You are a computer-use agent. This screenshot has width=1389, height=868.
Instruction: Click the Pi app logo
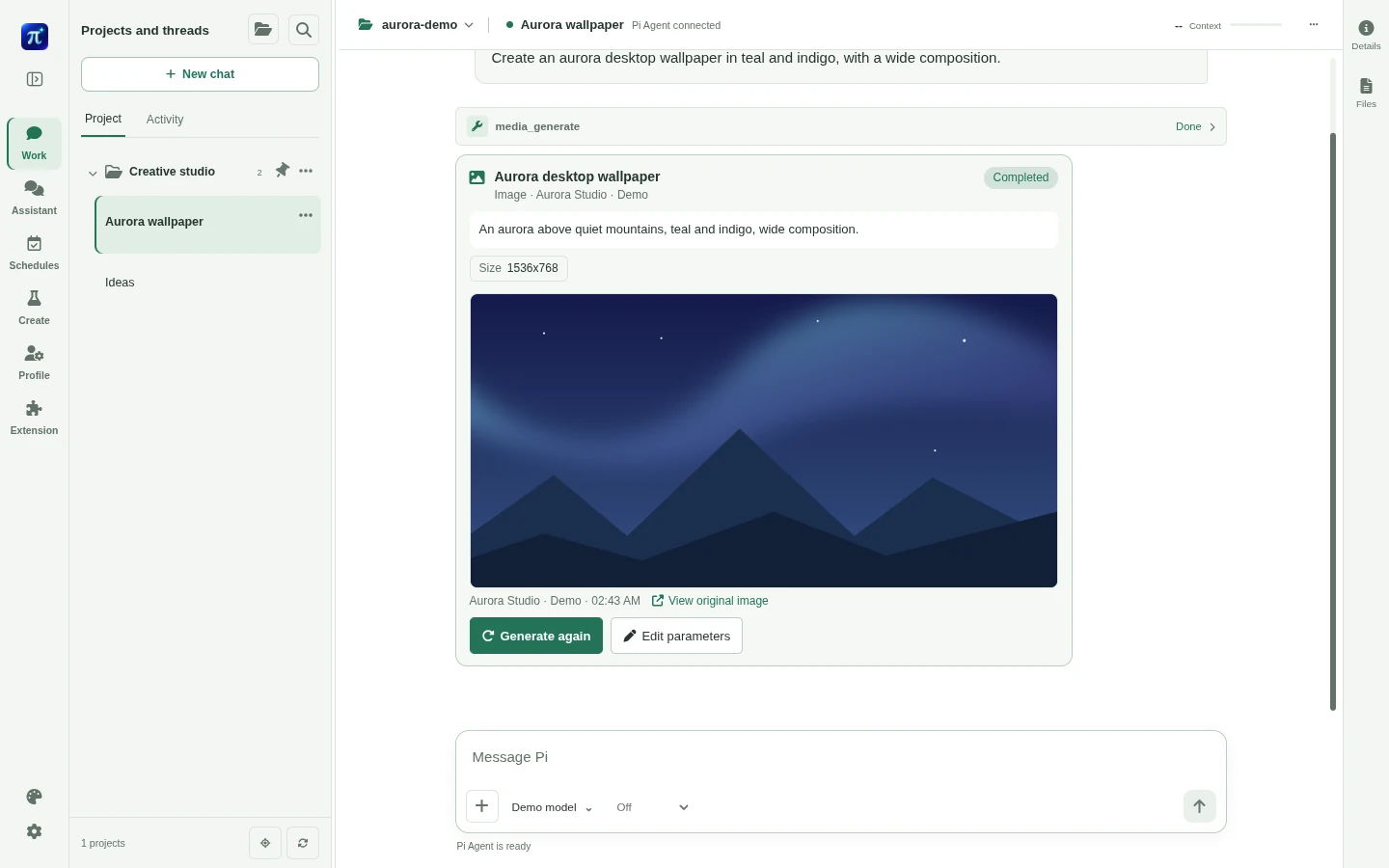[x=35, y=37]
